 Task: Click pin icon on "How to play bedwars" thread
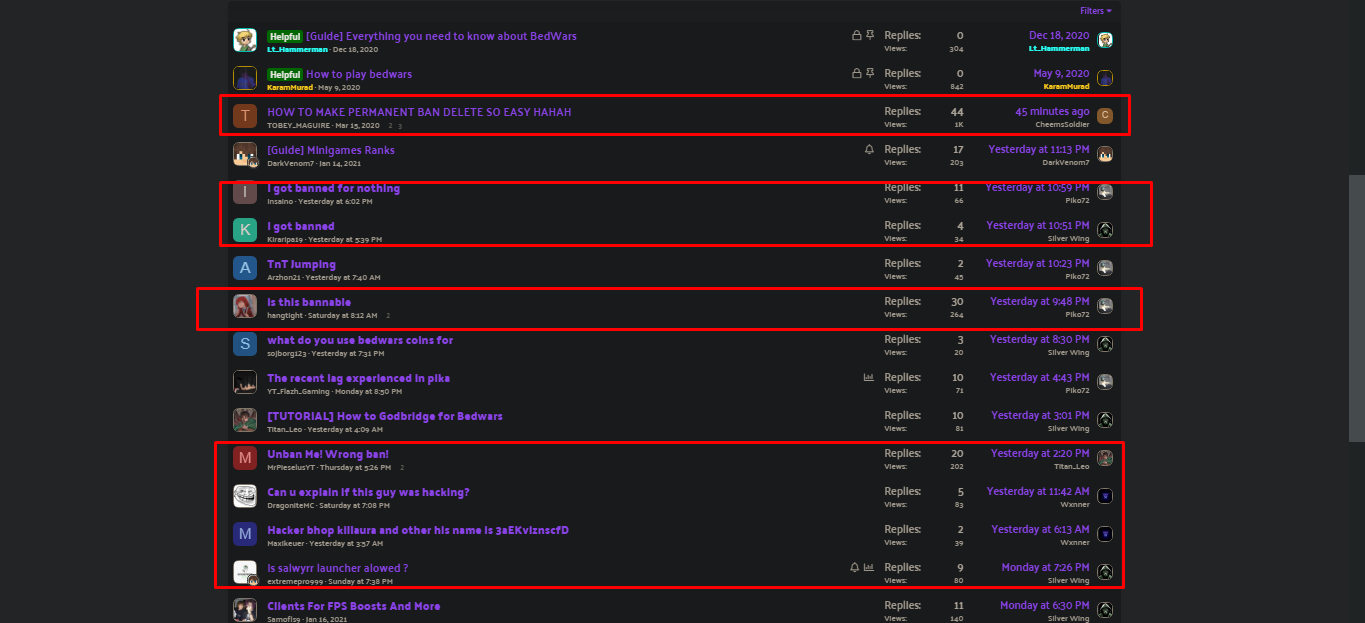click(x=870, y=73)
